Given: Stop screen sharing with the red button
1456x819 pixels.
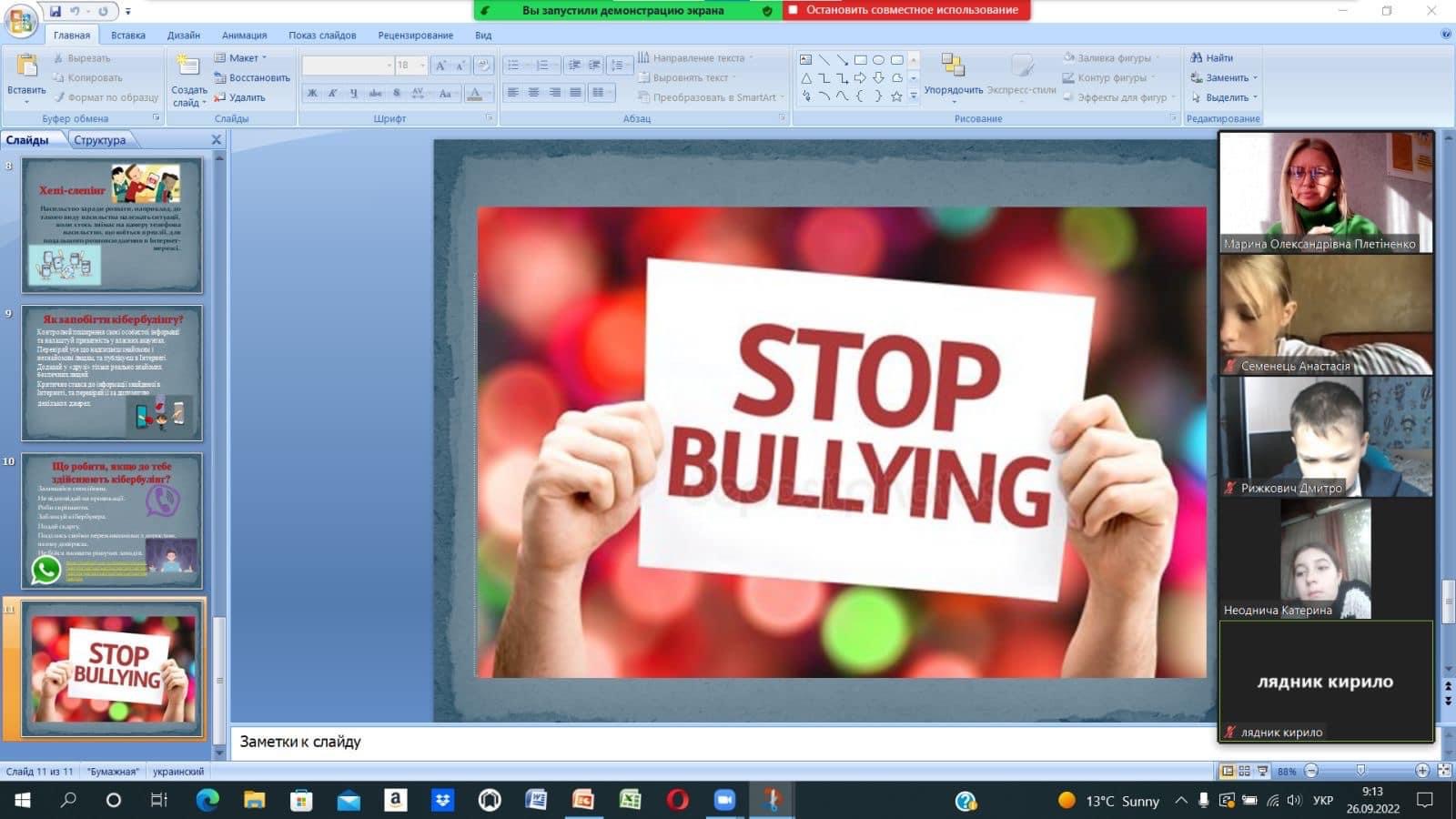Looking at the screenshot, I should pos(905,10).
